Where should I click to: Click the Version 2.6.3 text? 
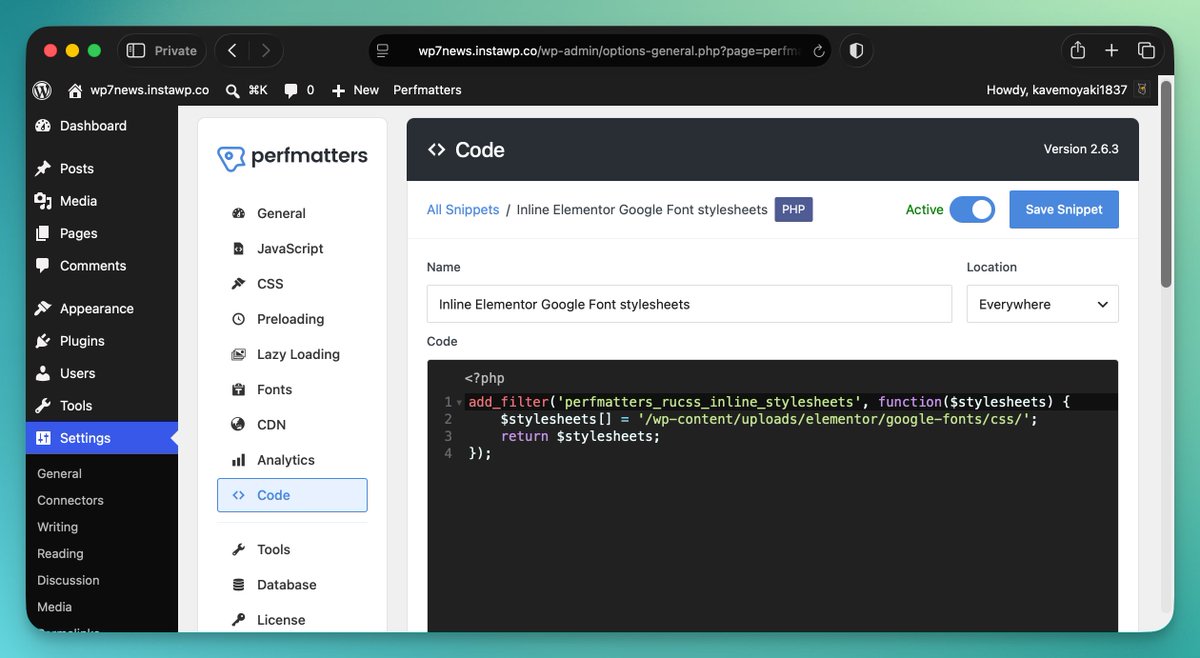click(1081, 149)
